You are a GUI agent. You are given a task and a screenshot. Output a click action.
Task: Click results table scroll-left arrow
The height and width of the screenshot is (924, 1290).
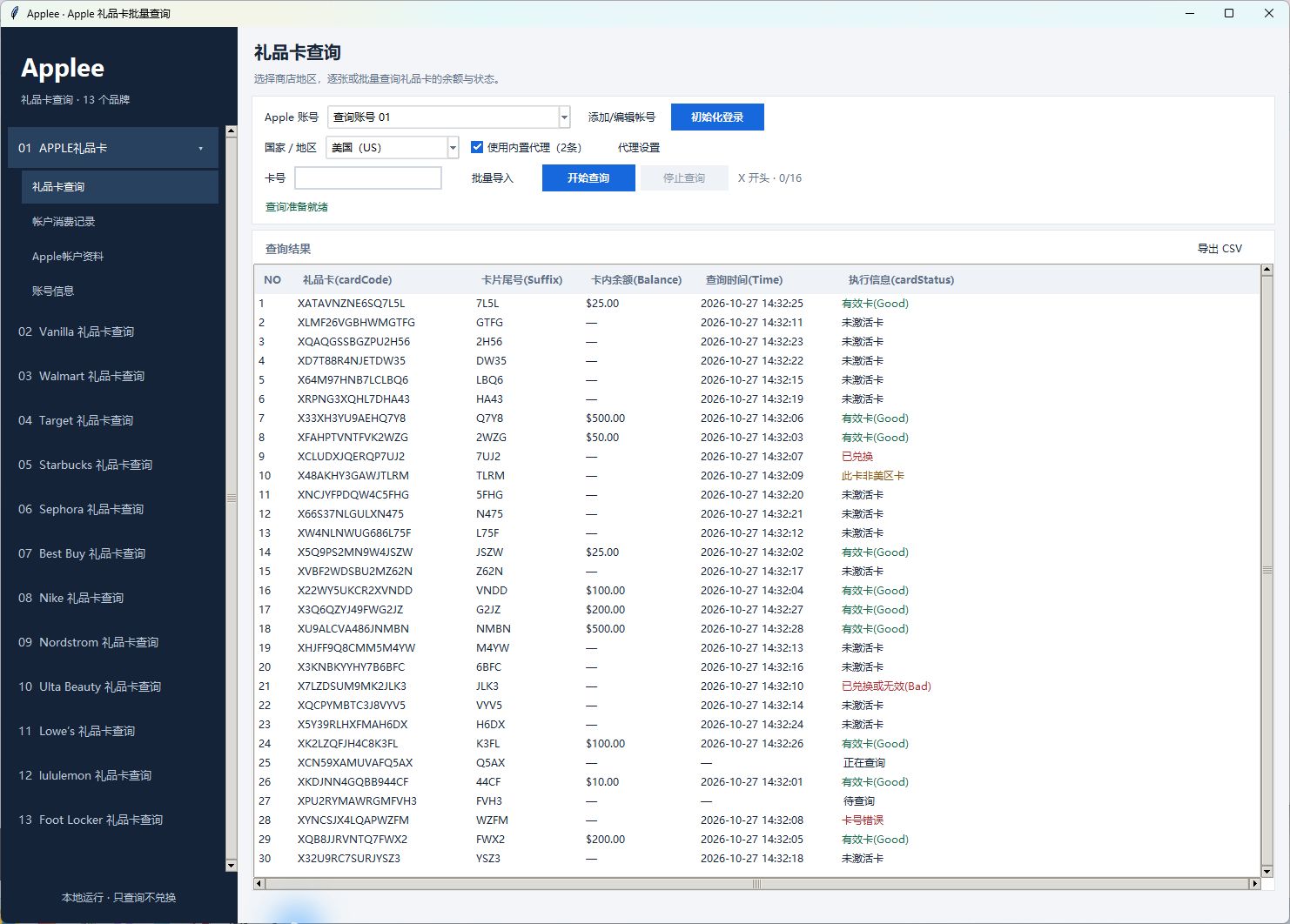259,884
